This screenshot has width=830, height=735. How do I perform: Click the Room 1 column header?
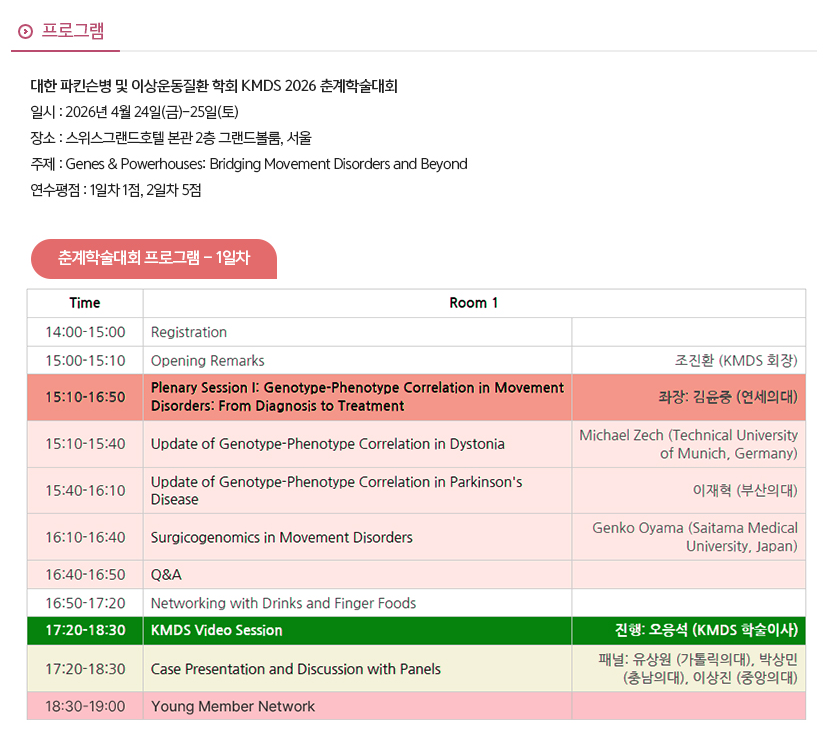point(474,303)
